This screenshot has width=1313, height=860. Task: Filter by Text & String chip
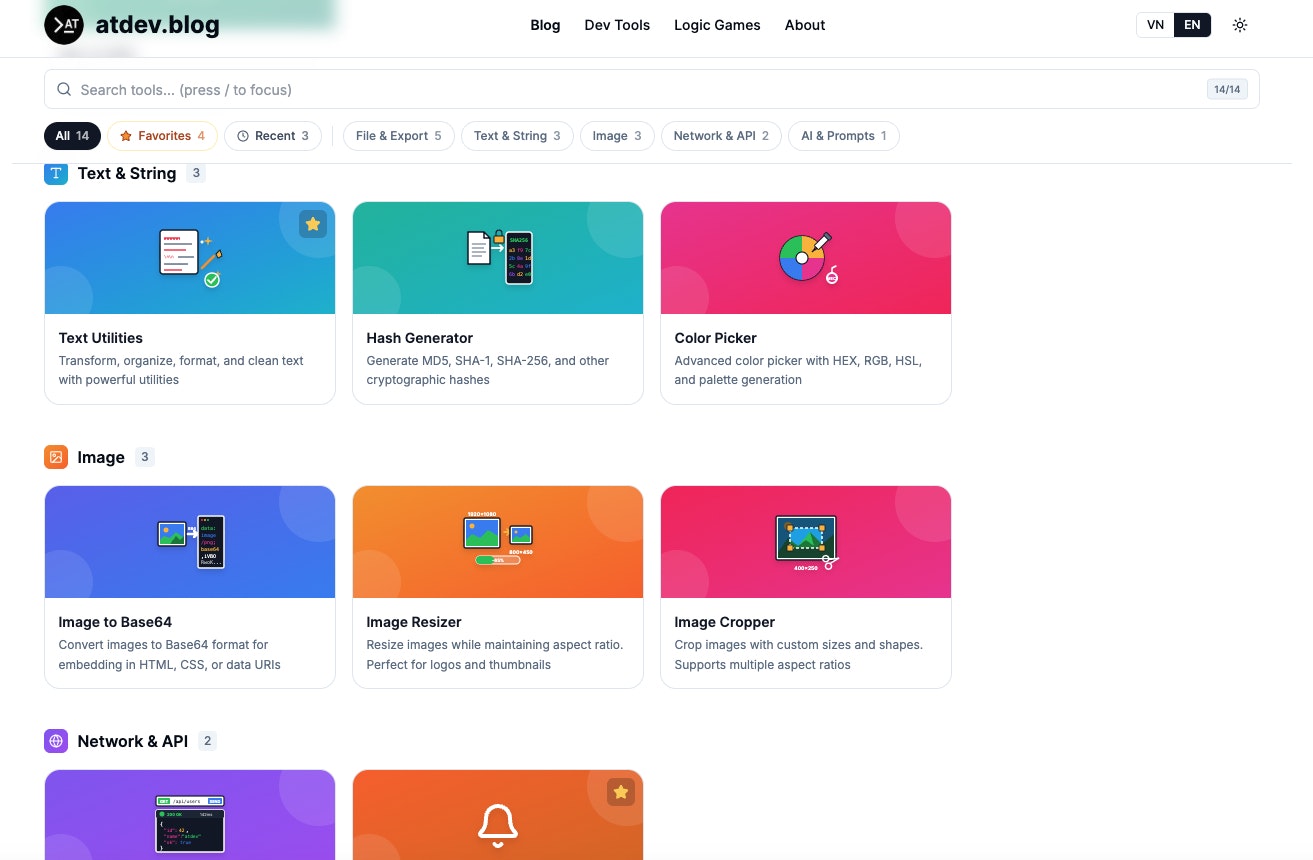517,136
